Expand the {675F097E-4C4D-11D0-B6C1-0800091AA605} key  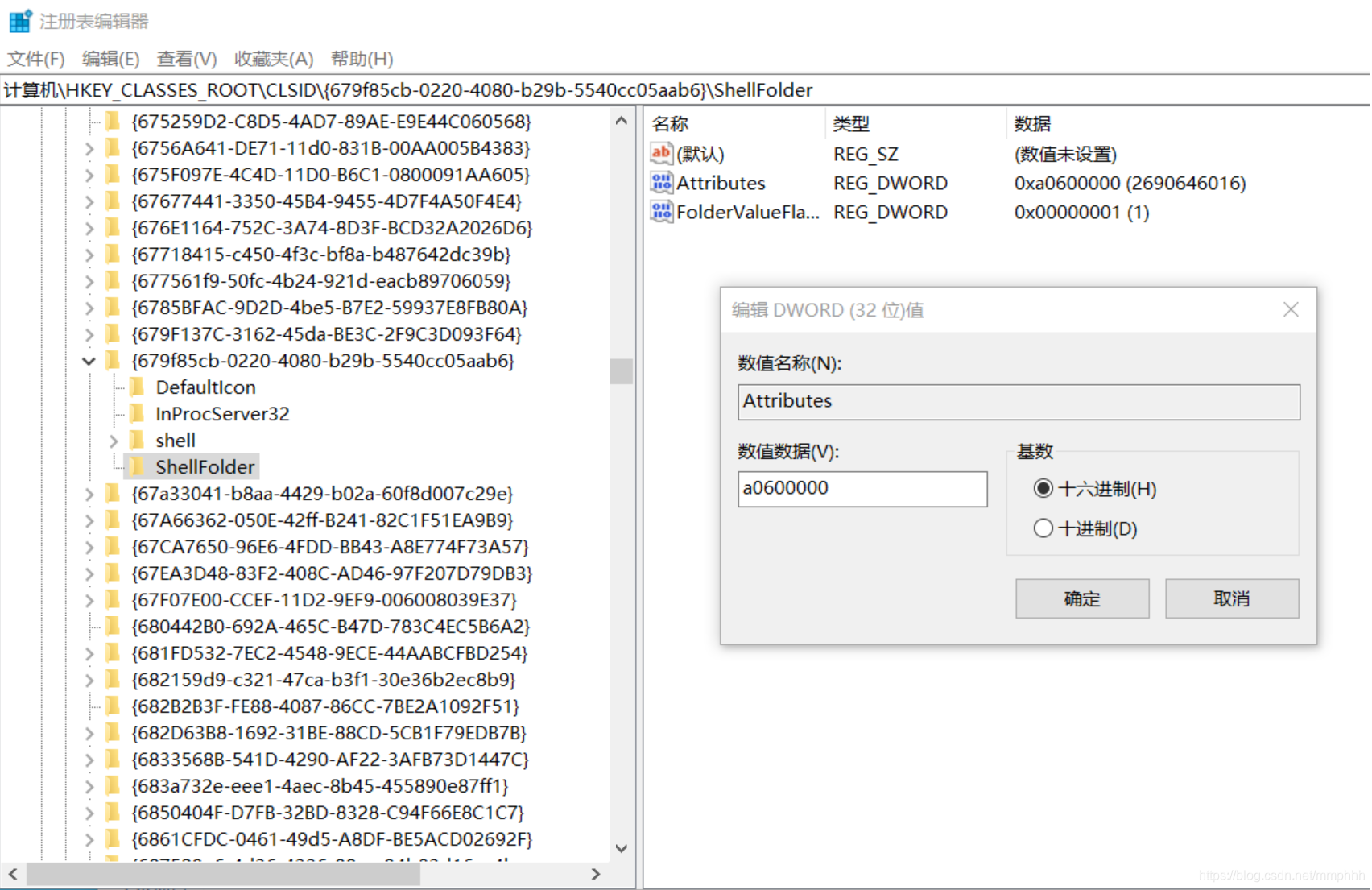click(x=89, y=175)
